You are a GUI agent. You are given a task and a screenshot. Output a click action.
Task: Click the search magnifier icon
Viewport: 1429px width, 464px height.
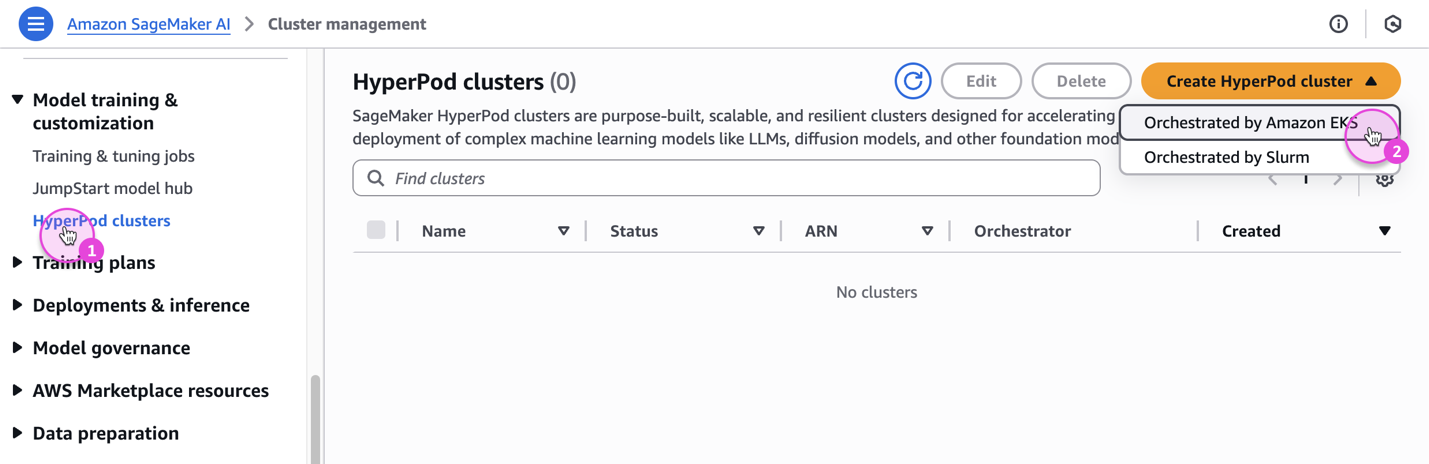(x=376, y=178)
